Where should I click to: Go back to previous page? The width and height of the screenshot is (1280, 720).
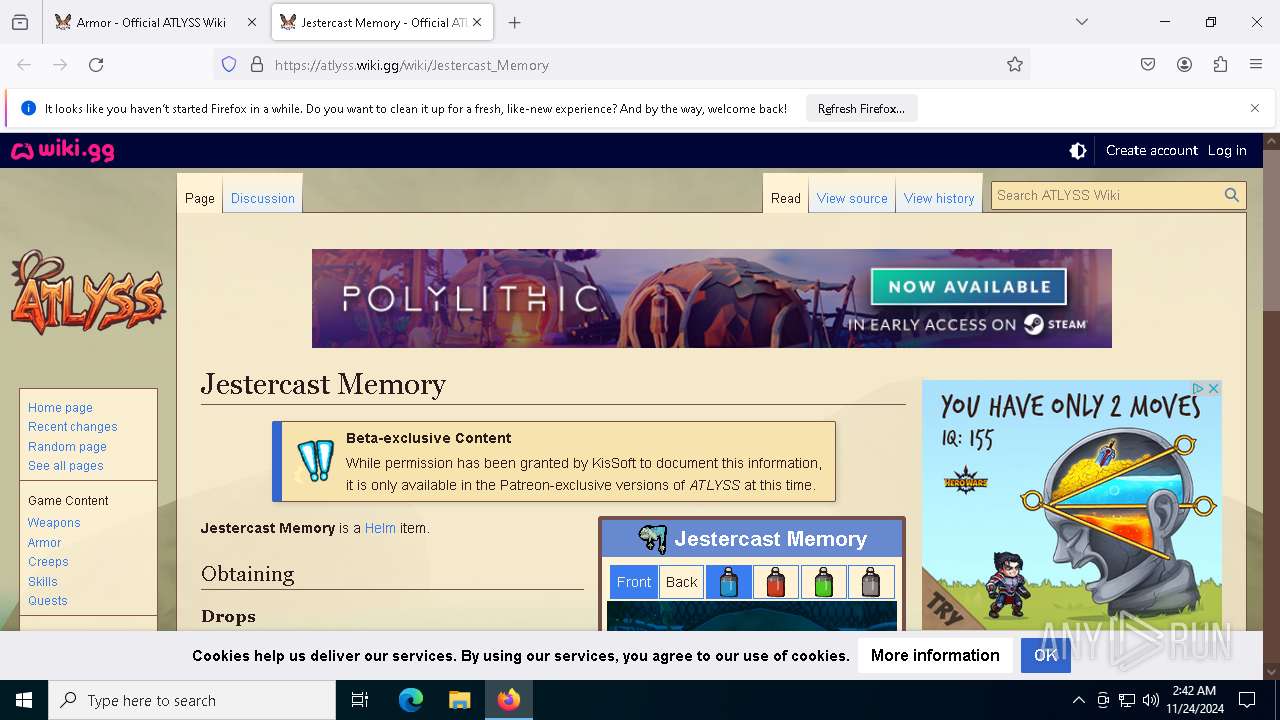[x=24, y=65]
